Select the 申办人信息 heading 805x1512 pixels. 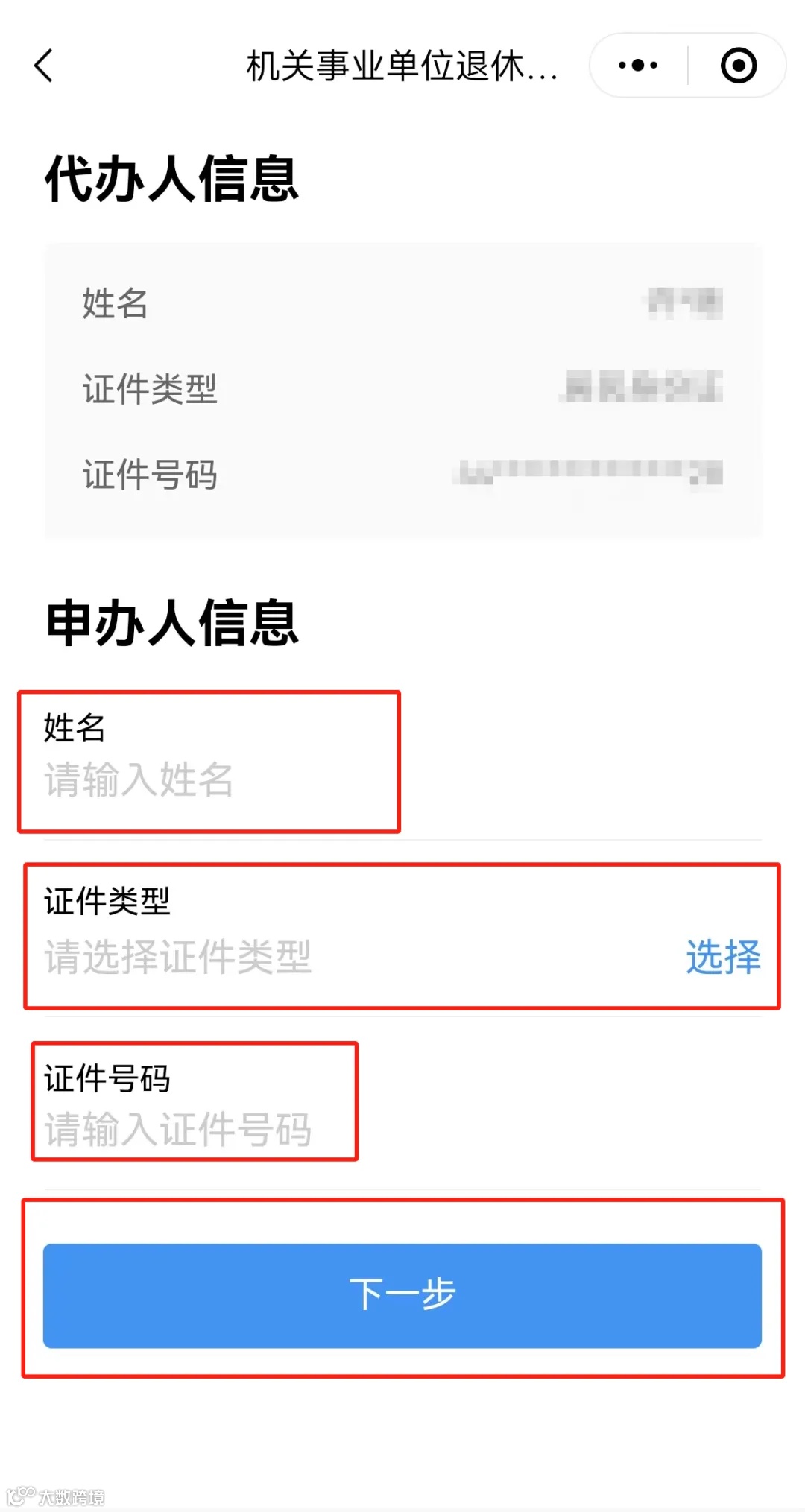(171, 623)
